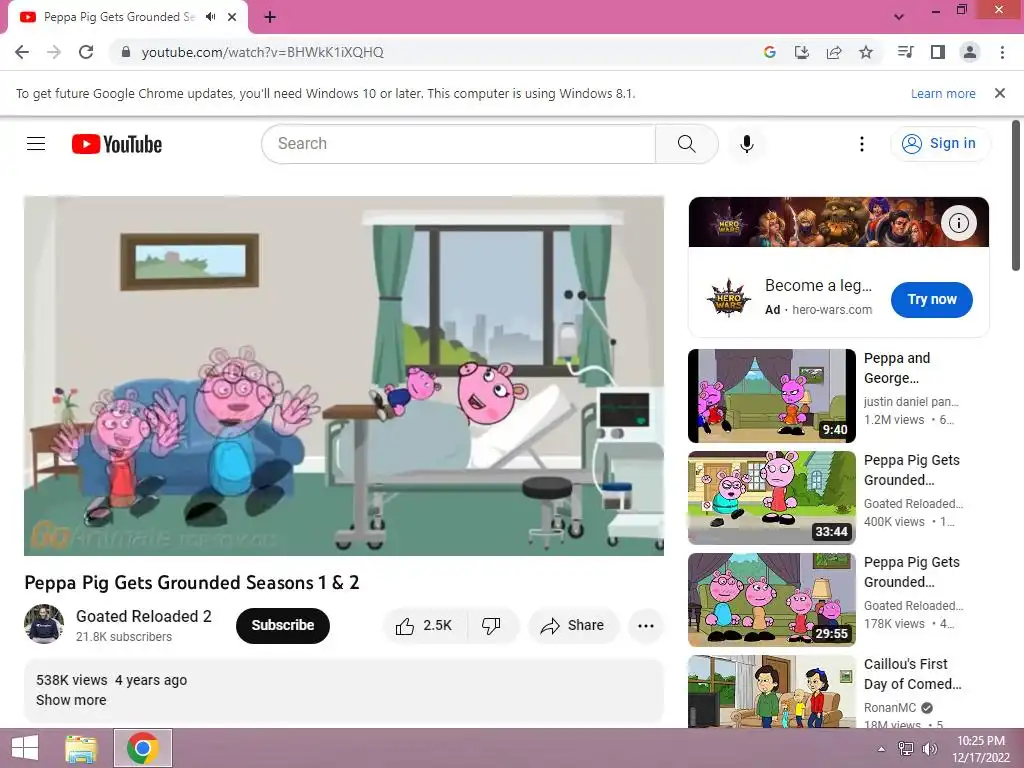Expand the tab search chevron in title bar
This screenshot has height=768, width=1024.
point(899,17)
